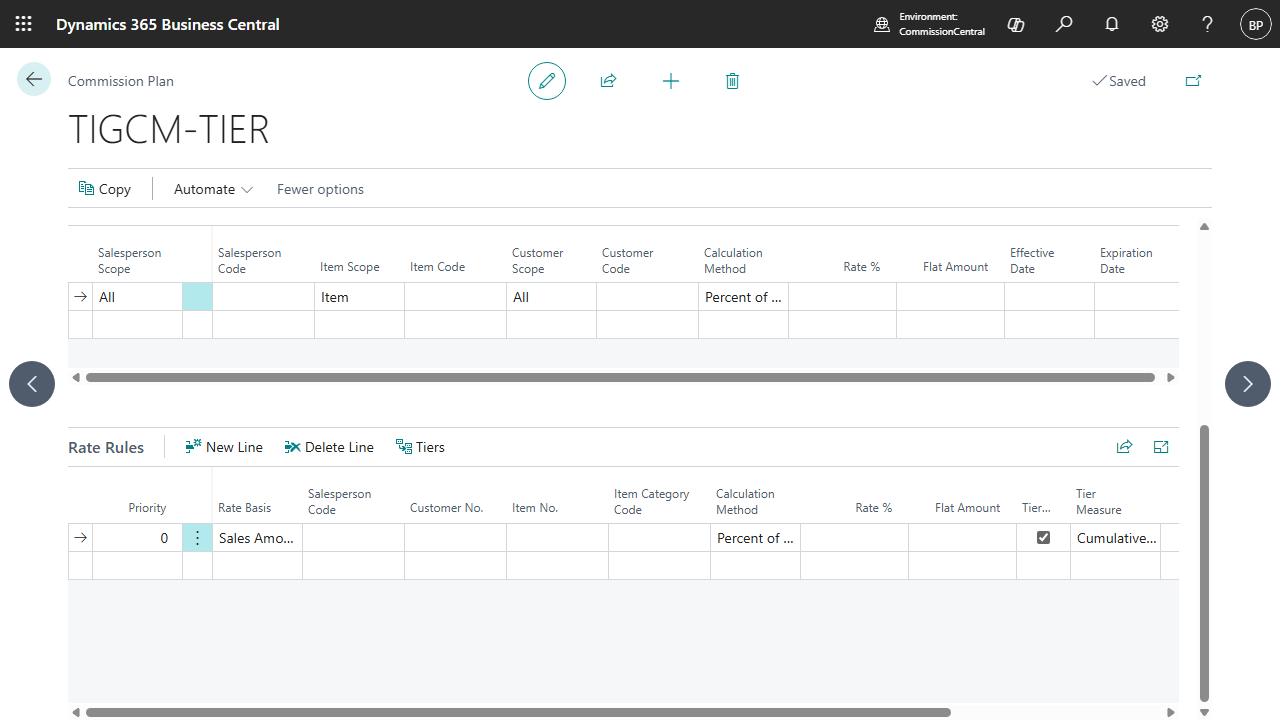This screenshot has height=720, width=1280.
Task: Click the pencil edit icon
Action: tap(547, 81)
